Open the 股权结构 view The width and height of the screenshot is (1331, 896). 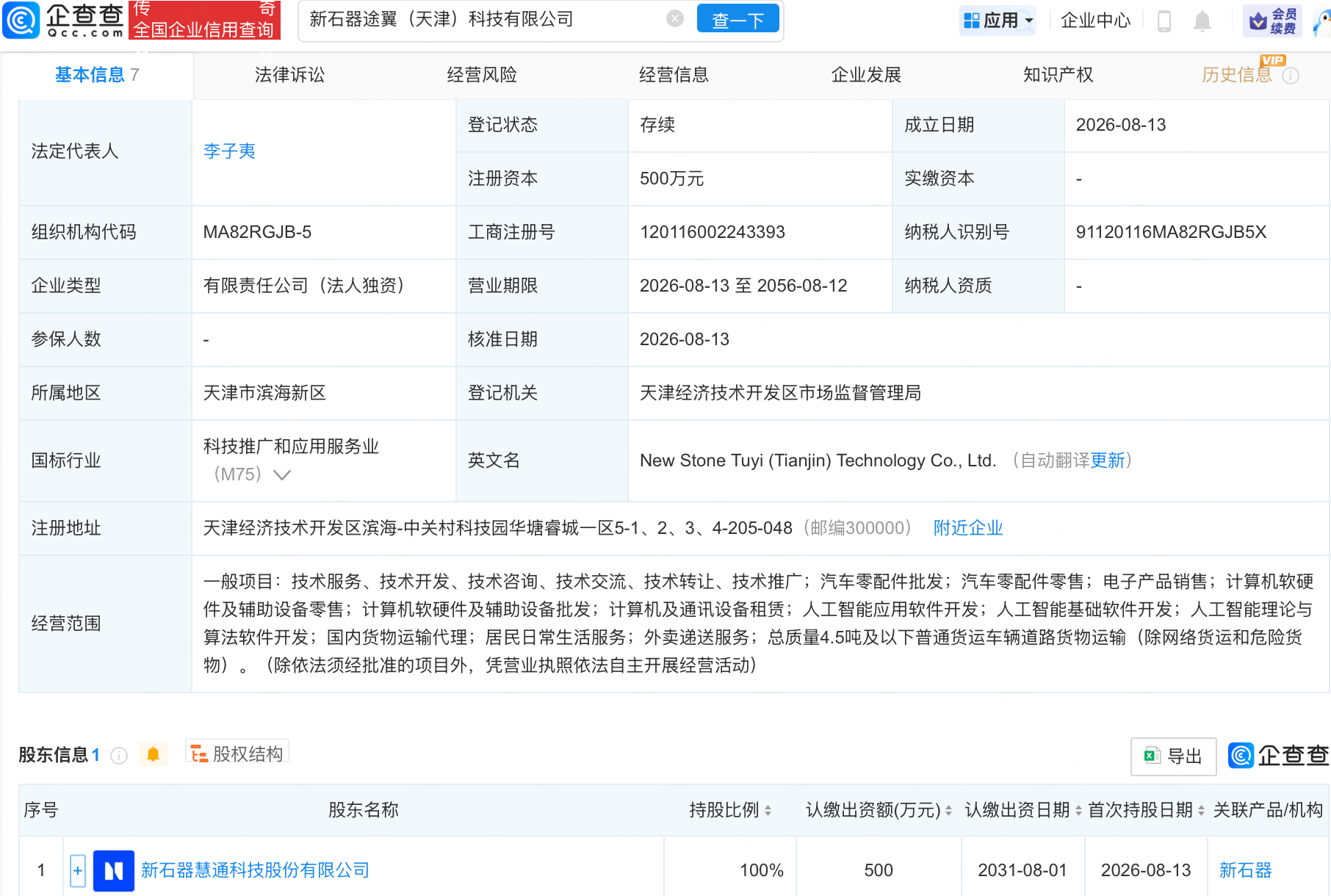(237, 754)
